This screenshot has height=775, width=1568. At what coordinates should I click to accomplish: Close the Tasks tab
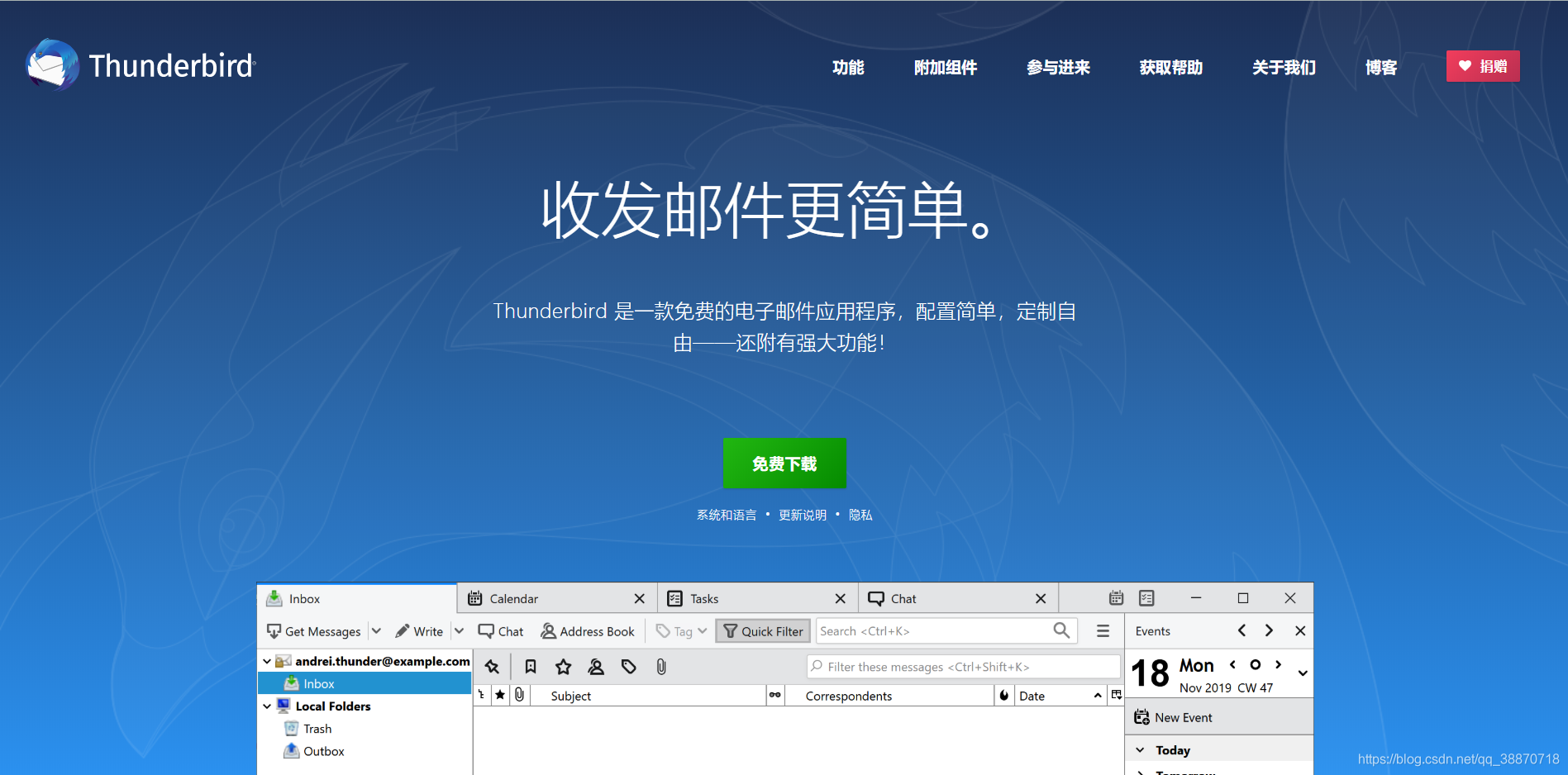[840, 598]
